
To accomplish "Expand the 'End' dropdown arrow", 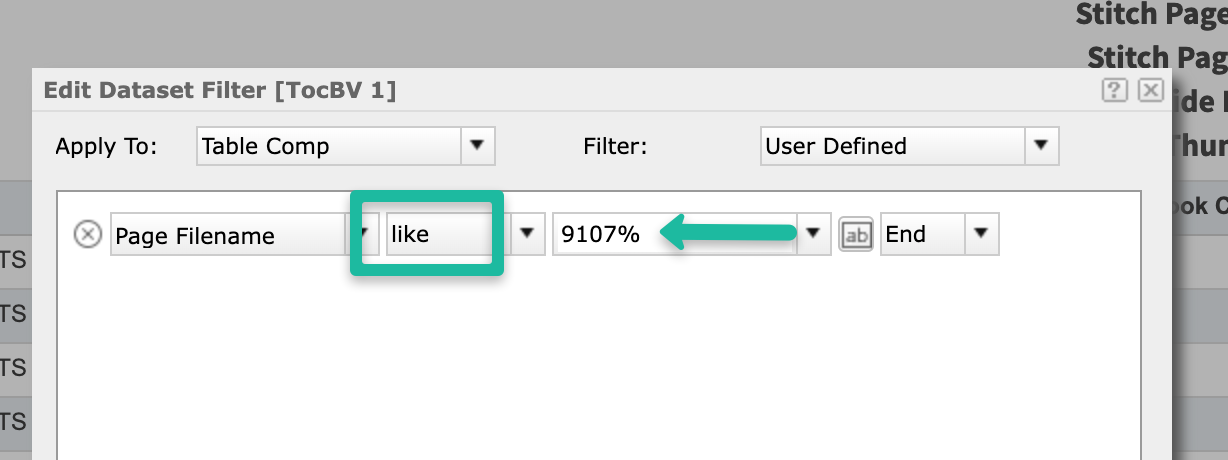I will point(981,235).
